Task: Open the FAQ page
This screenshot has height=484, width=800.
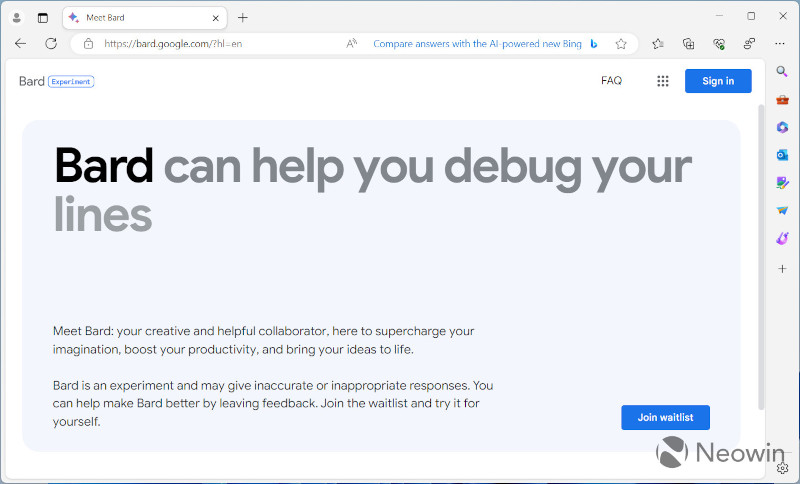Action: click(x=611, y=81)
